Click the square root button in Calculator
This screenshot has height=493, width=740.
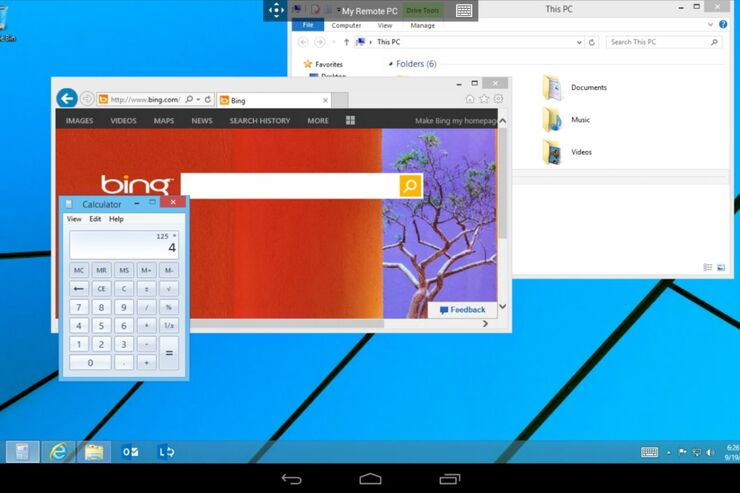click(168, 289)
